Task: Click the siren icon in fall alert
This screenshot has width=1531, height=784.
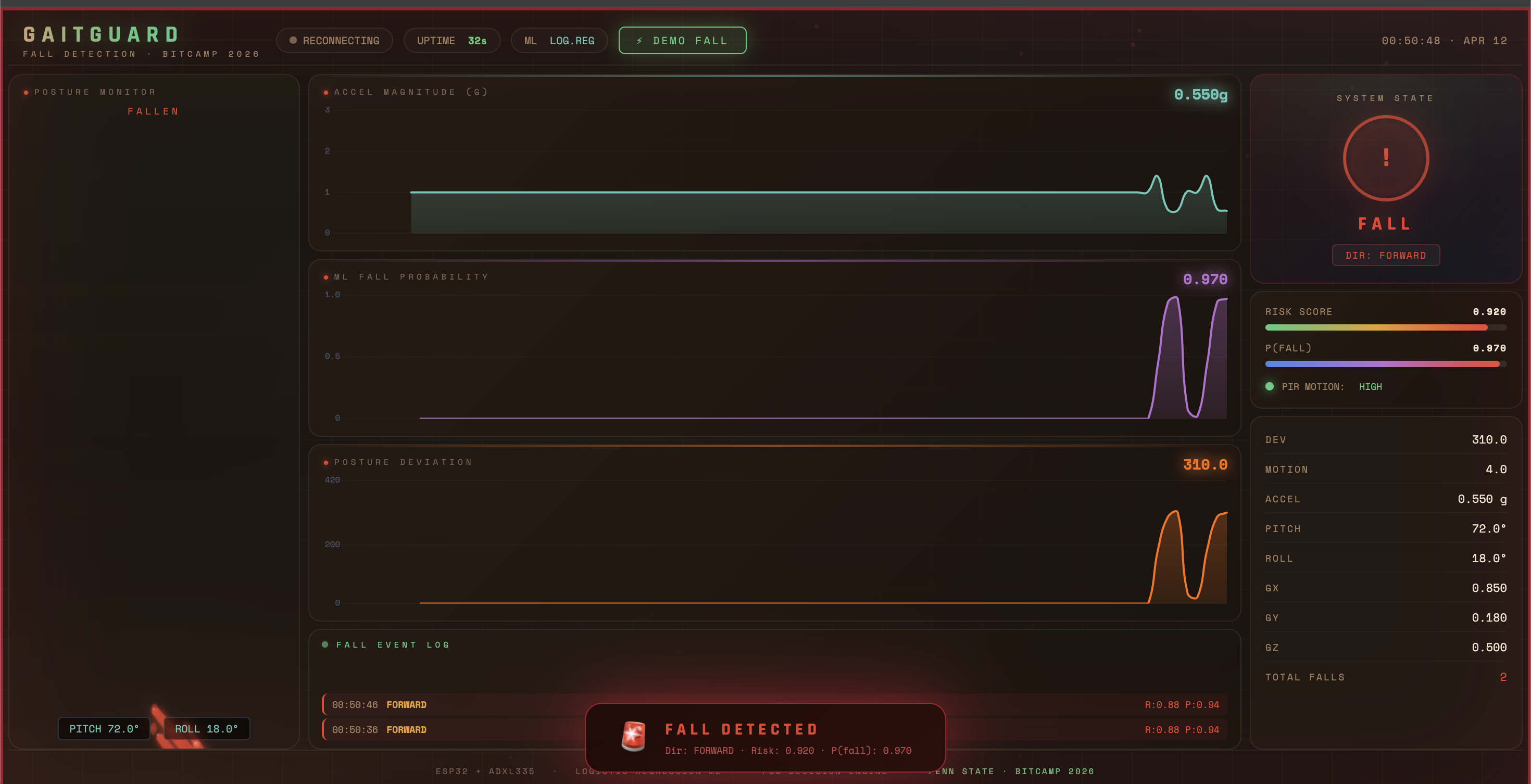Action: tap(633, 736)
